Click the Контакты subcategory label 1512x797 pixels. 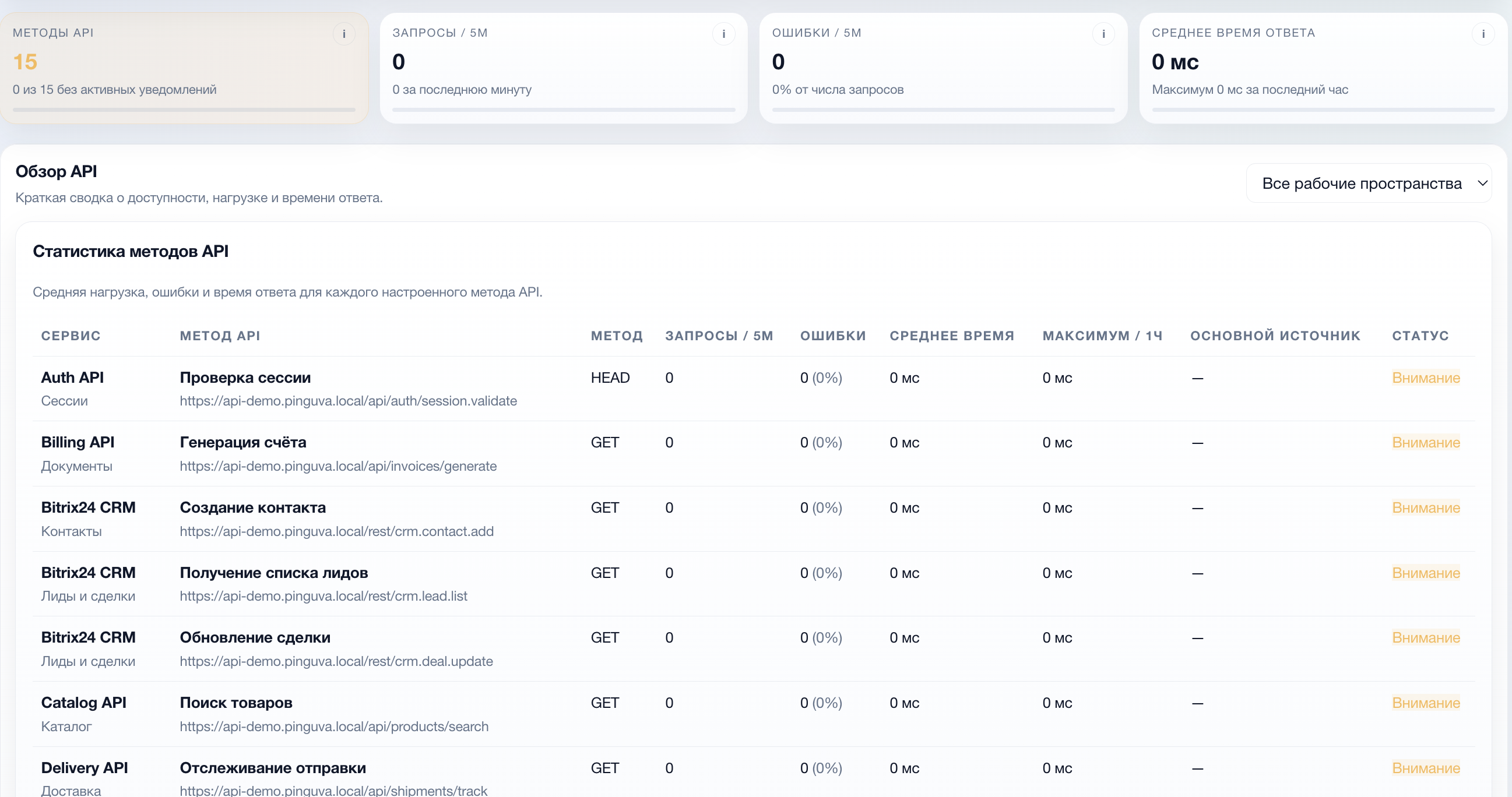[72, 531]
